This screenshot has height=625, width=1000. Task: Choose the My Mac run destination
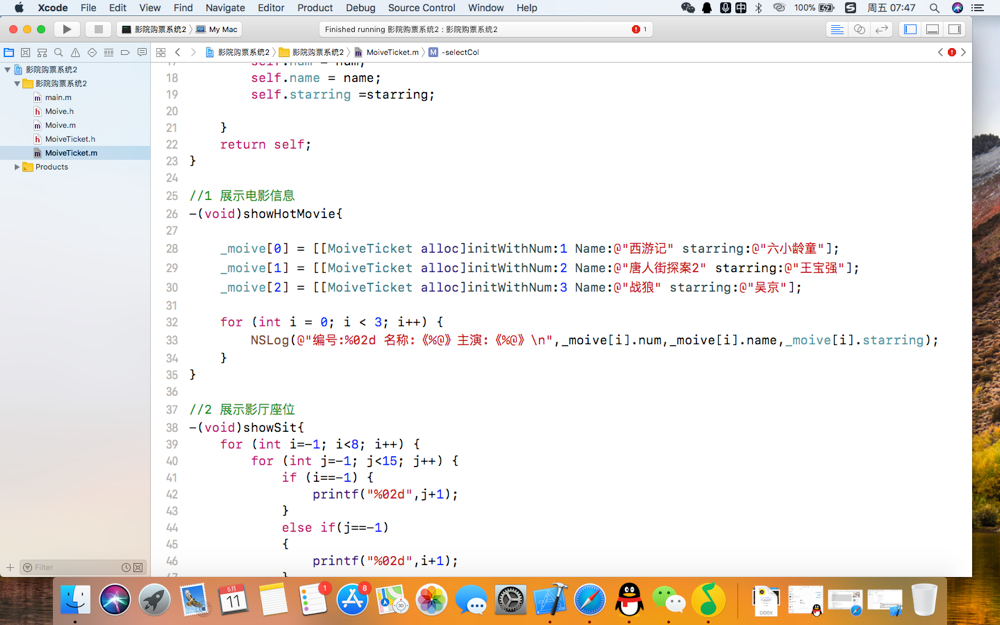pos(217,29)
